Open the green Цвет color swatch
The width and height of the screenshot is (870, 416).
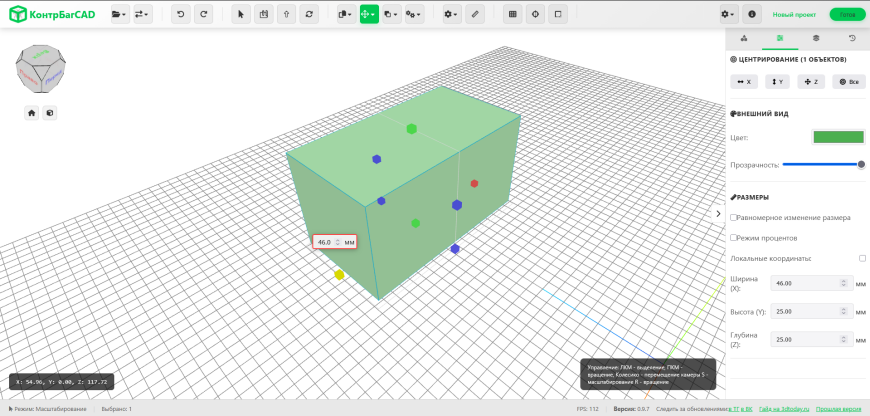click(x=838, y=137)
